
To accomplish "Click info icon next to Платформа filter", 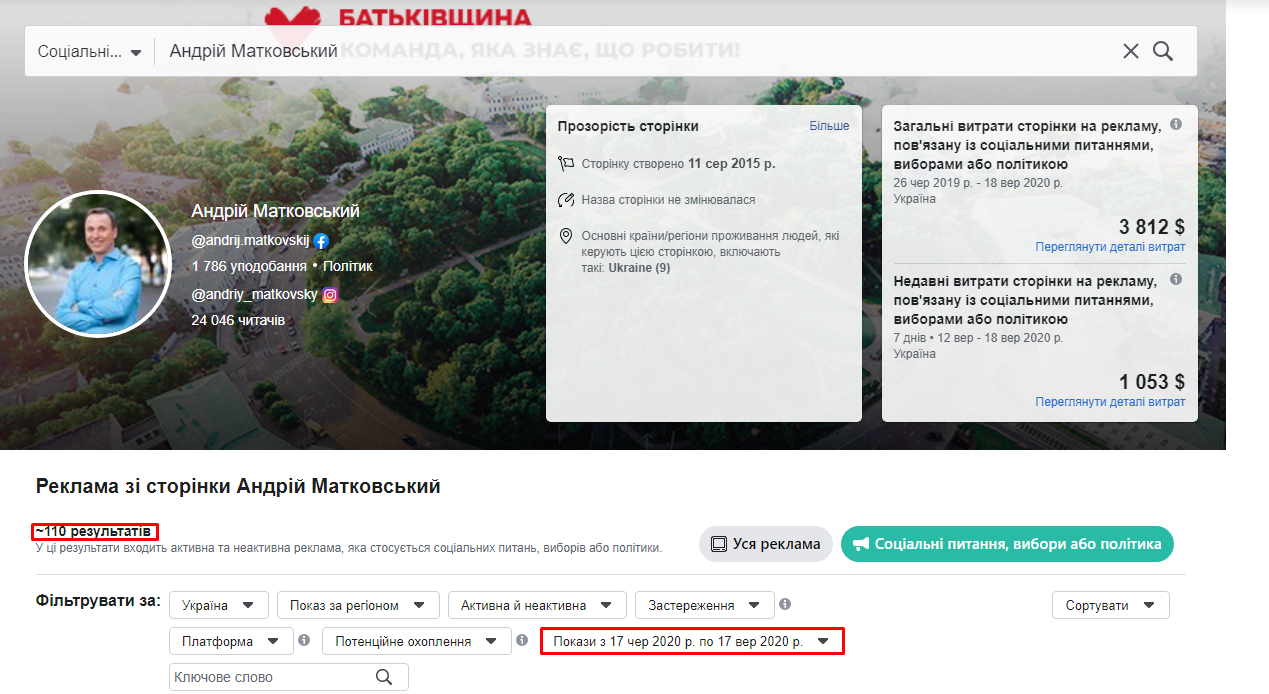I will (x=304, y=640).
